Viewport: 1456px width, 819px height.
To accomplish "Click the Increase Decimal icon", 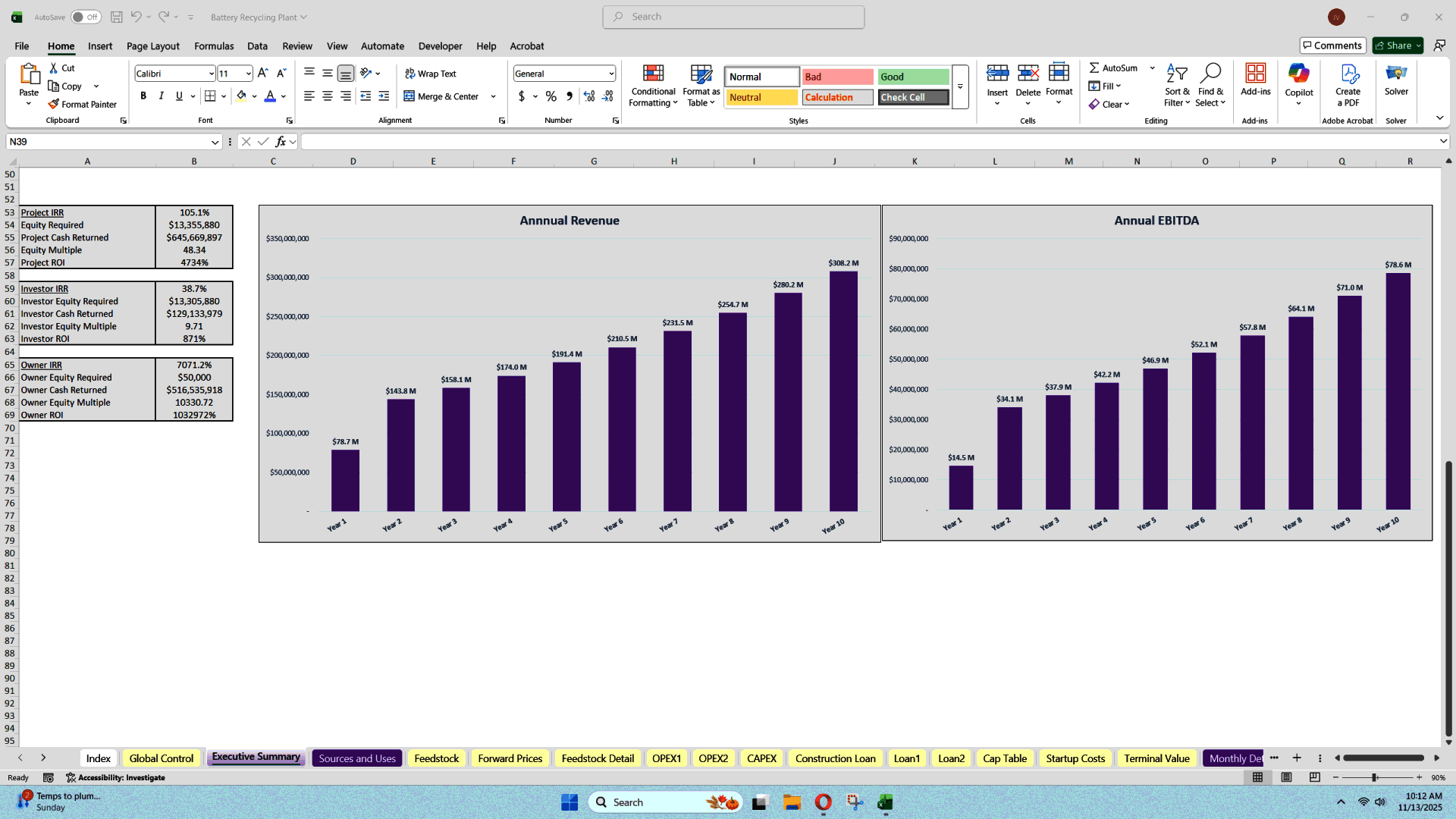I will click(589, 96).
